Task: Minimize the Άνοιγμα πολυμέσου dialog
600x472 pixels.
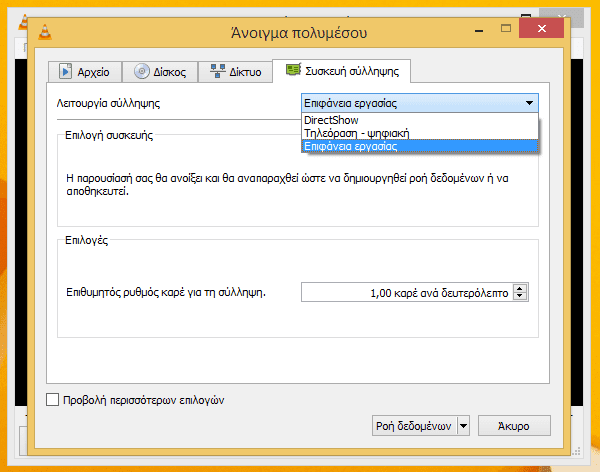Action: 479,29
